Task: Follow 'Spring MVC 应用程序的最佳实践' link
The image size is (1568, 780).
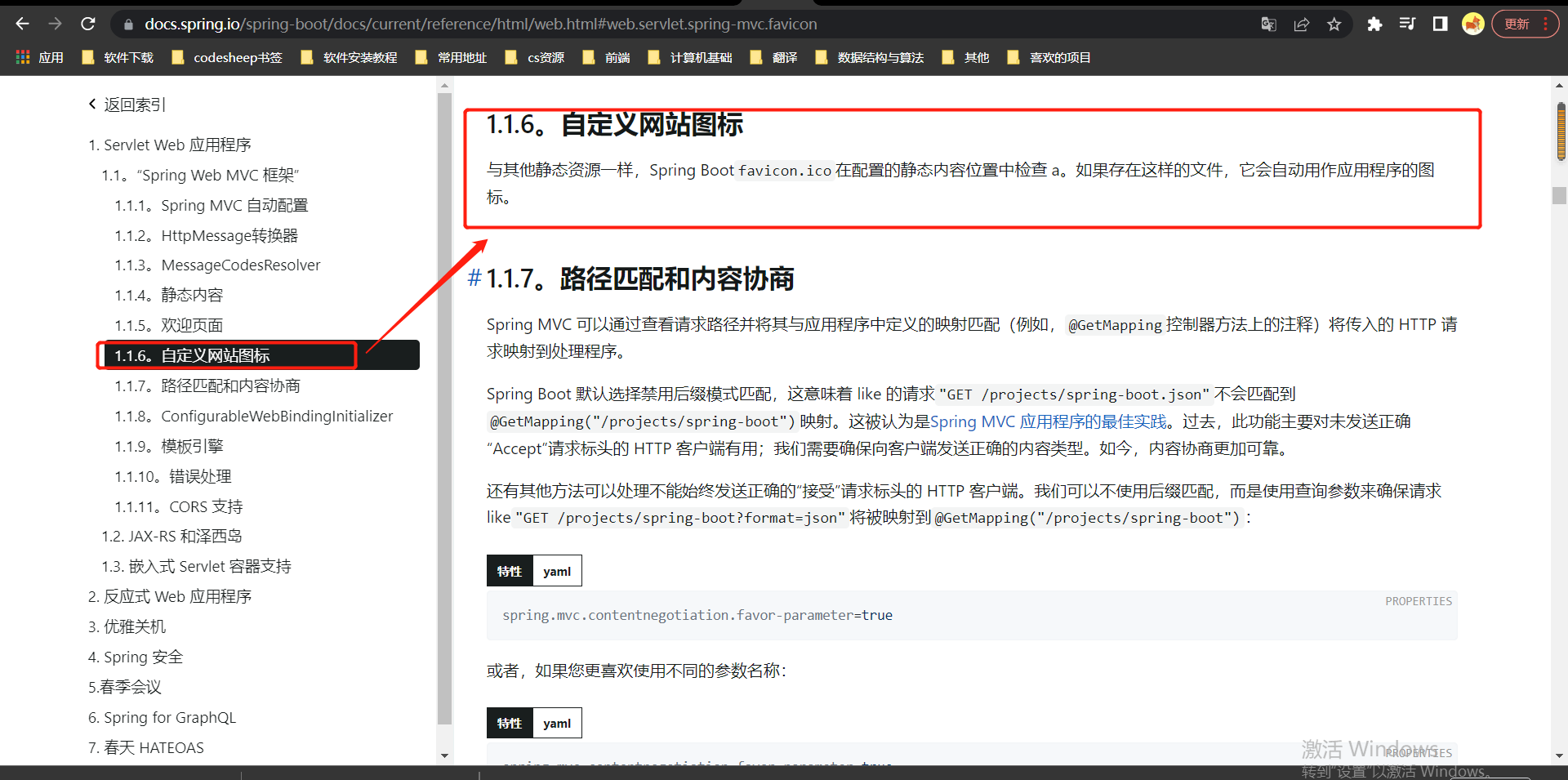Action: click(x=1049, y=421)
